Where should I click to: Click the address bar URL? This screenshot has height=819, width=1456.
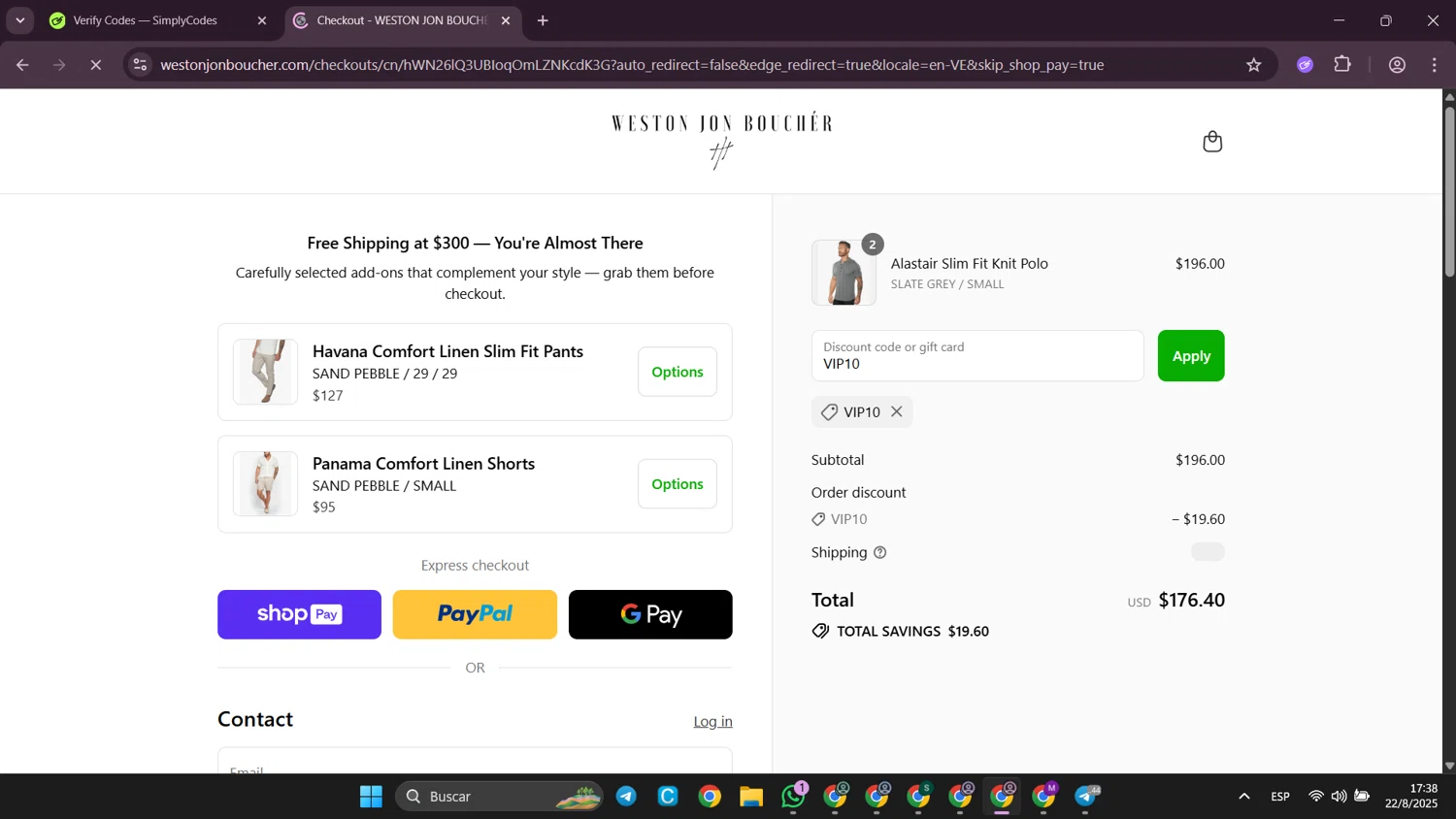coord(632,65)
